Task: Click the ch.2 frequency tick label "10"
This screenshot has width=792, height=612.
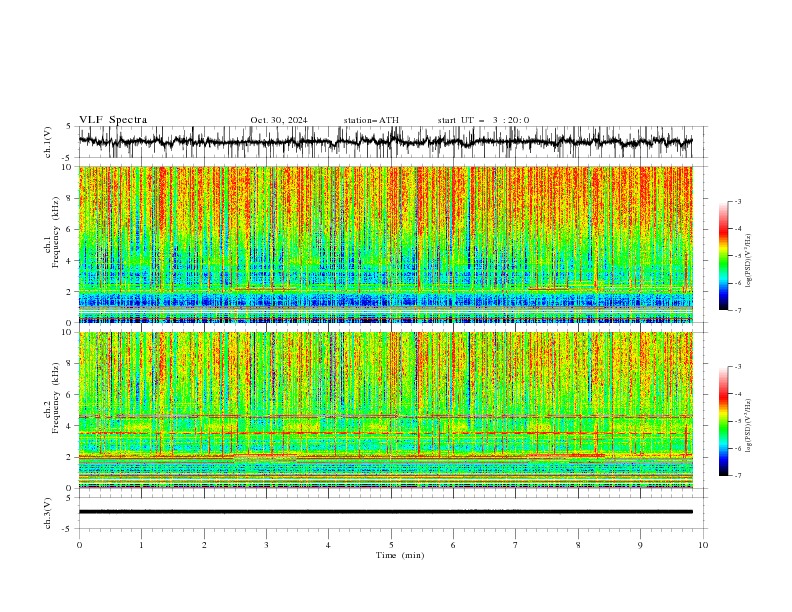Action: (69, 332)
